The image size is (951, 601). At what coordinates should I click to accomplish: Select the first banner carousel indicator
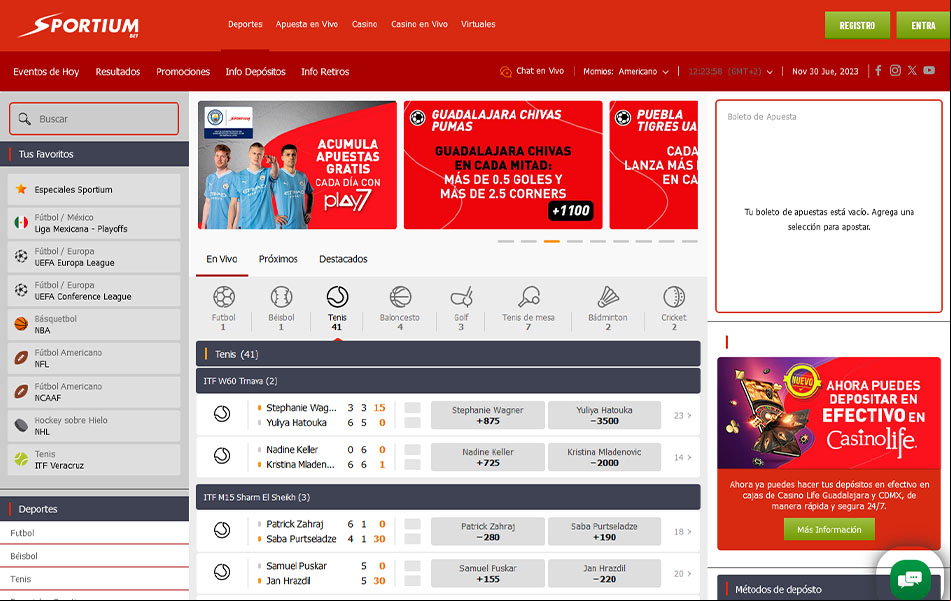point(505,241)
